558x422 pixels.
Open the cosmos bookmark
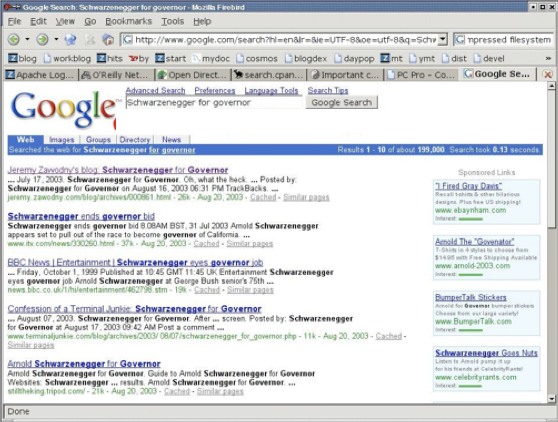click(x=257, y=58)
